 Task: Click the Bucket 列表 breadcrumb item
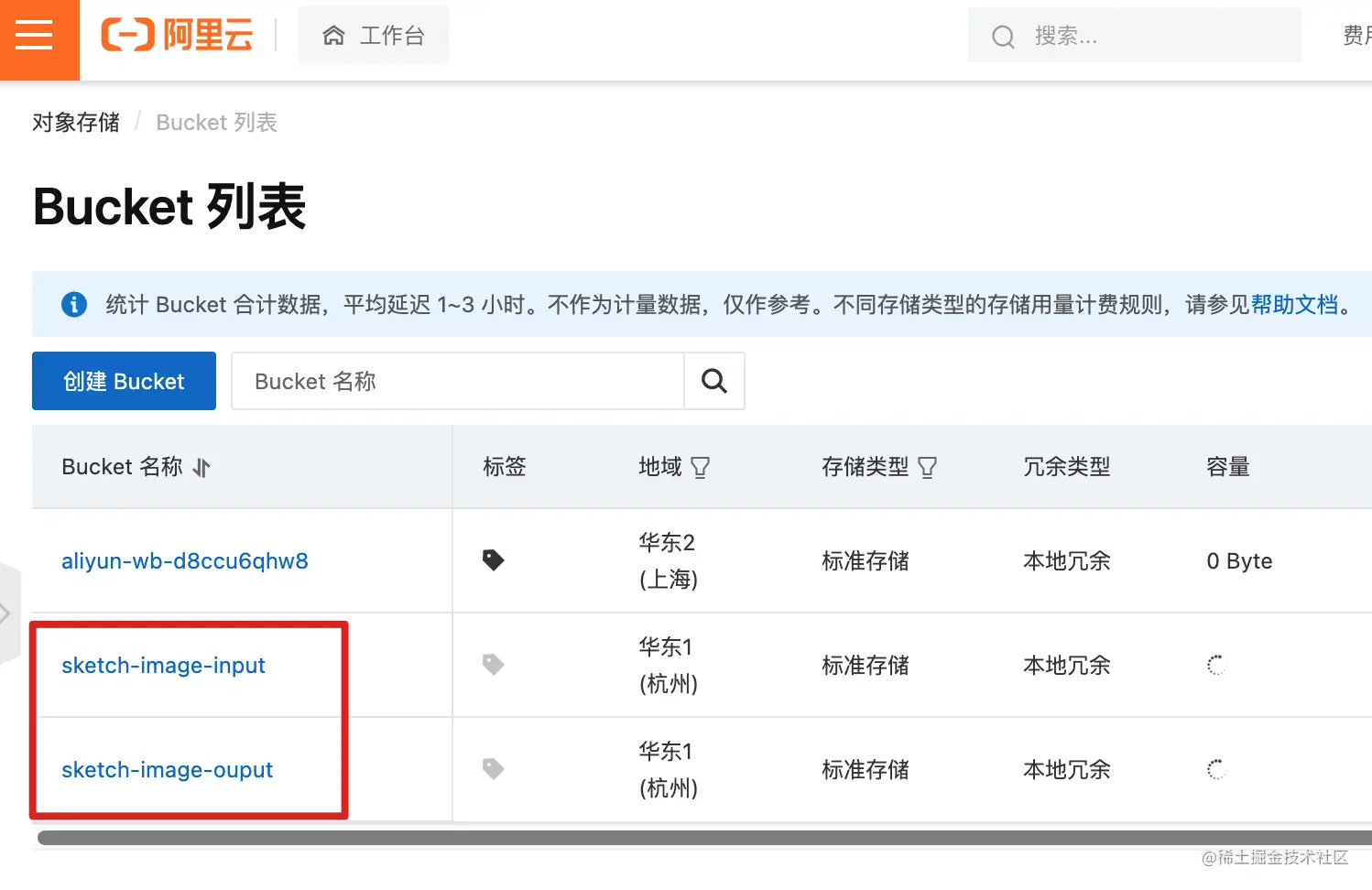click(216, 123)
